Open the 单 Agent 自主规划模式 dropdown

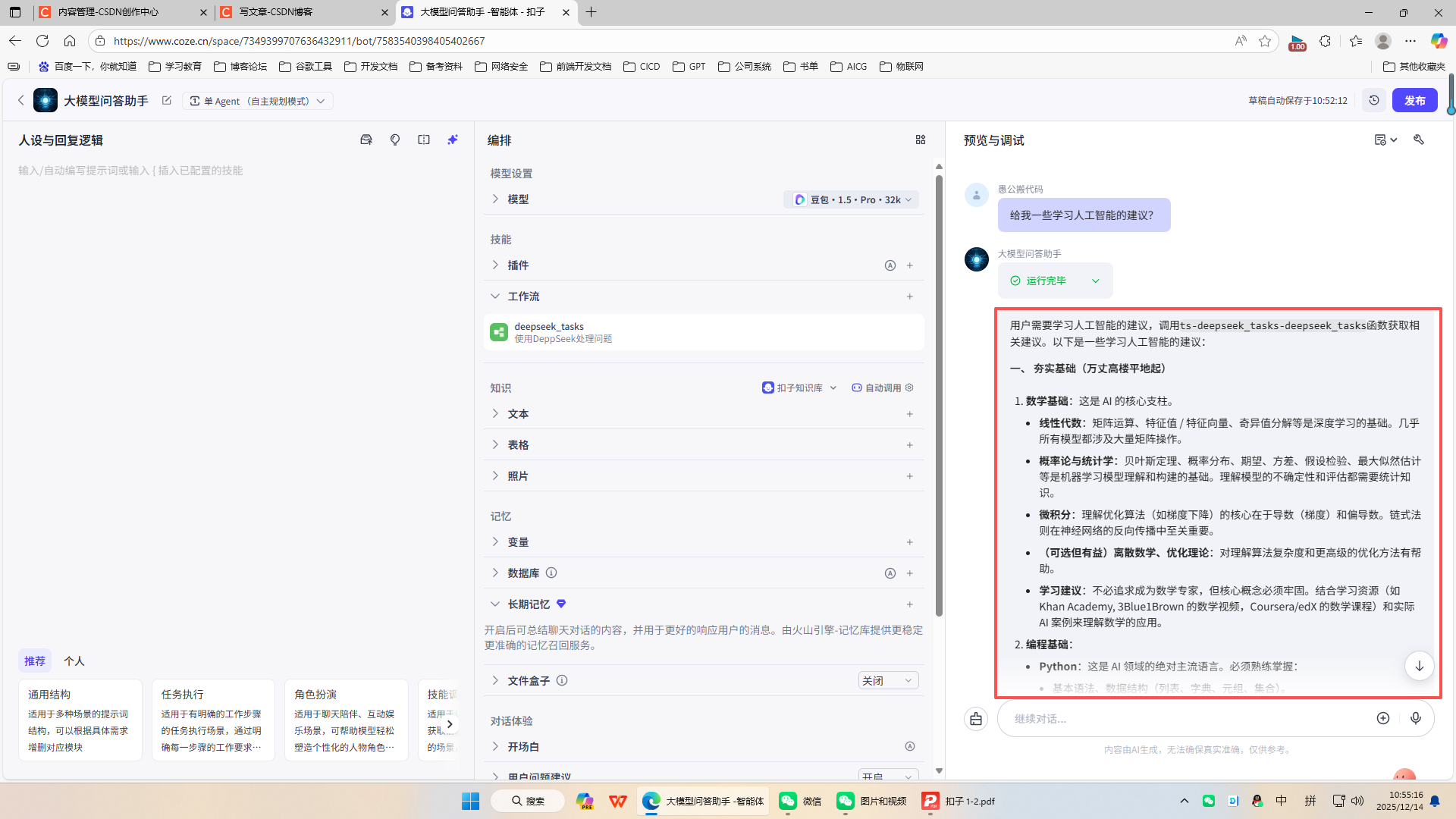(x=258, y=100)
